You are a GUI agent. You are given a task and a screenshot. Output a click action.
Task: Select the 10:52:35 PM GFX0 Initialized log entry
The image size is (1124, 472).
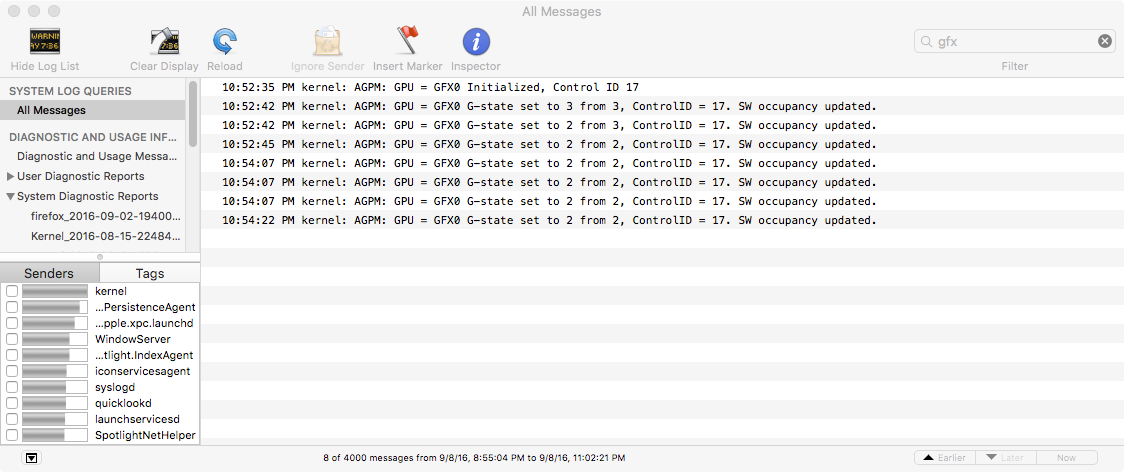(x=662, y=88)
